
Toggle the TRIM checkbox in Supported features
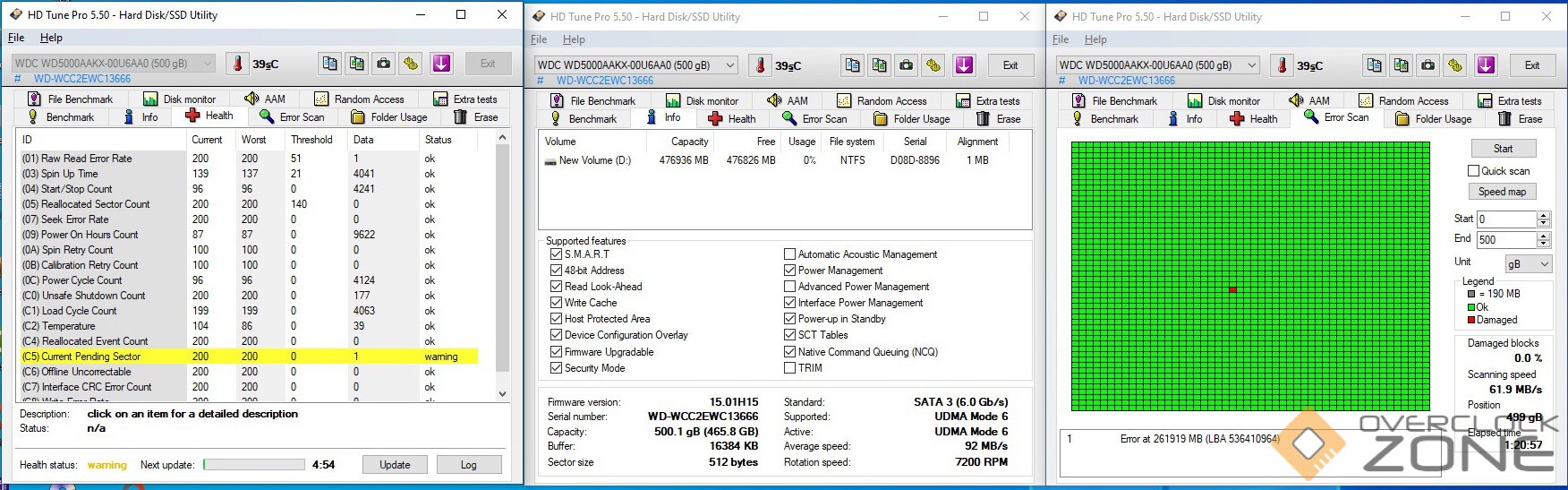click(789, 367)
